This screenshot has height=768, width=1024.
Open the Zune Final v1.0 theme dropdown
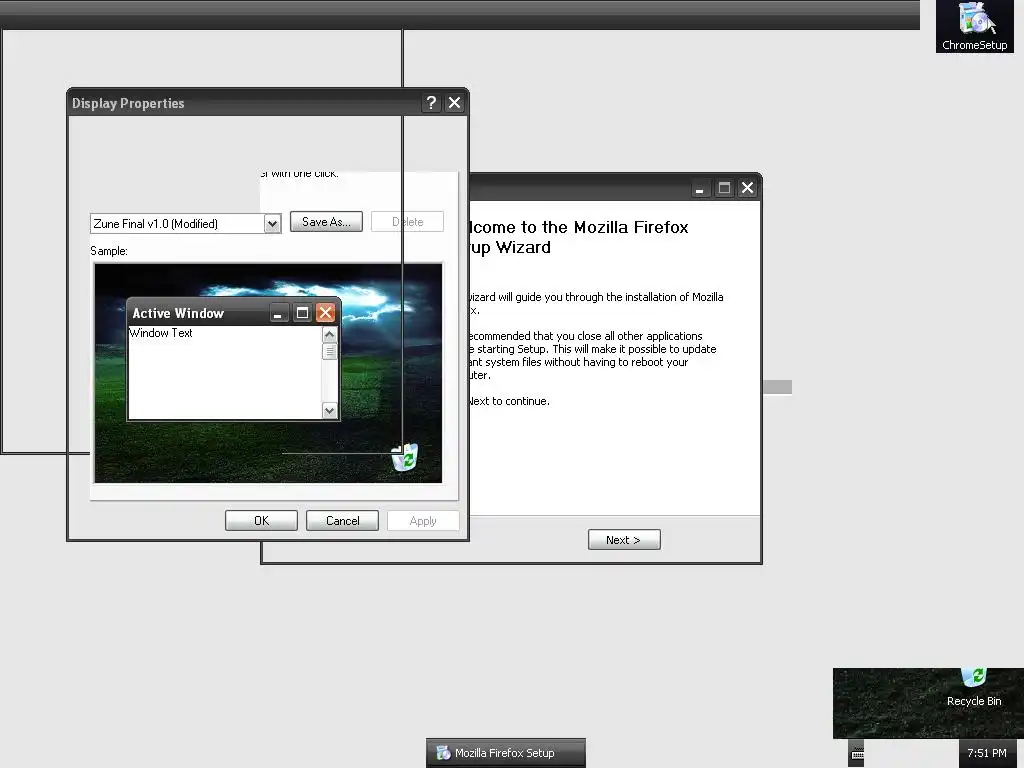coord(272,223)
